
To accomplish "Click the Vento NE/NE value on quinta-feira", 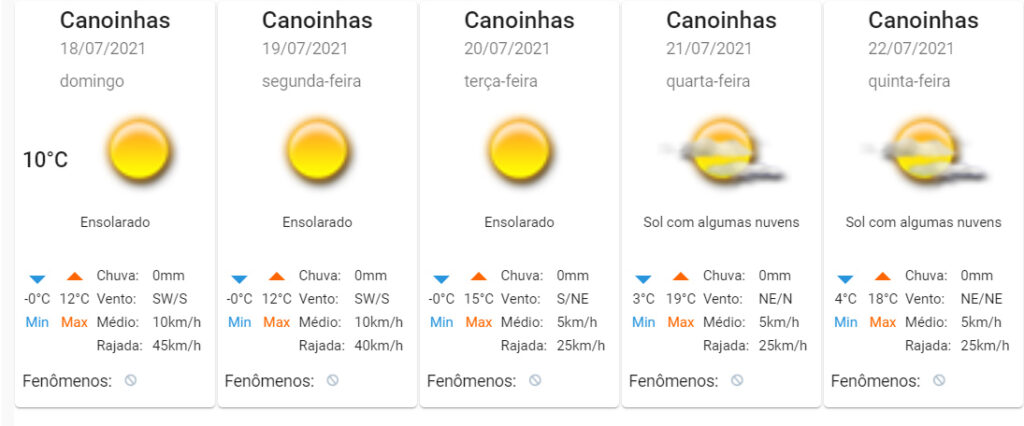I will point(981,299).
